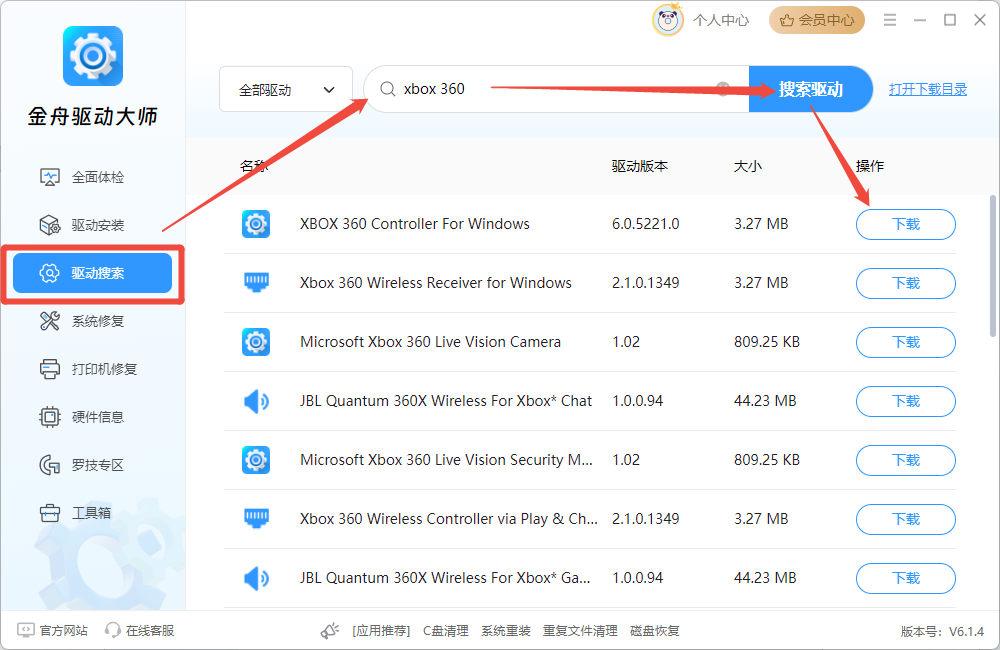Download Xbox 360 Wireless Receiver for Windows
Screen dimensions: 1000x650
click(x=906, y=283)
